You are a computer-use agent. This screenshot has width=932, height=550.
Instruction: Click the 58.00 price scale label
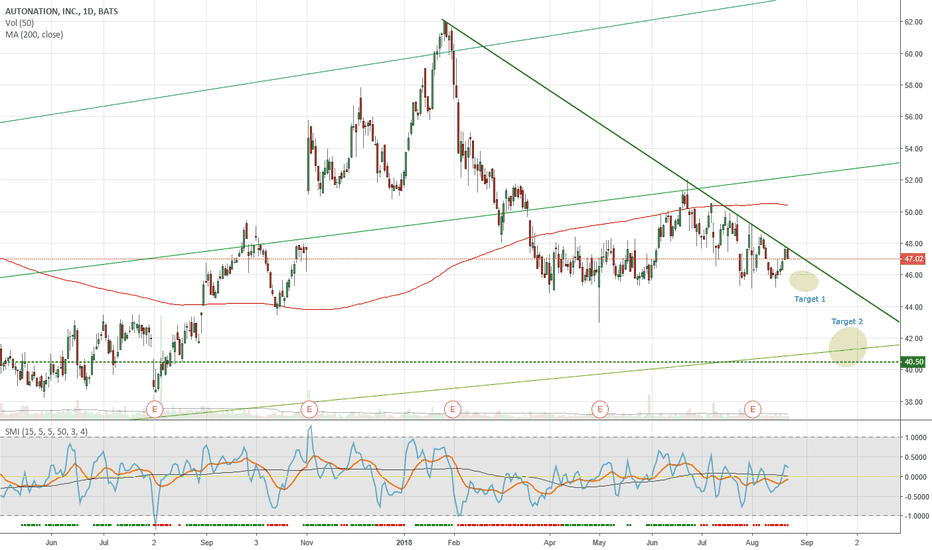[x=914, y=86]
